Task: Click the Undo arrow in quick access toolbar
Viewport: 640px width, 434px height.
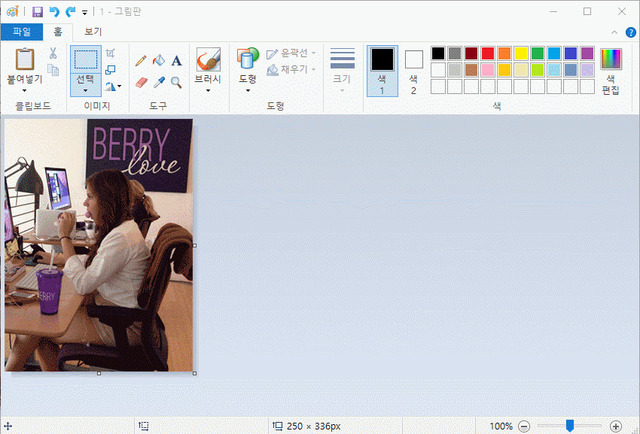Action: pos(54,12)
